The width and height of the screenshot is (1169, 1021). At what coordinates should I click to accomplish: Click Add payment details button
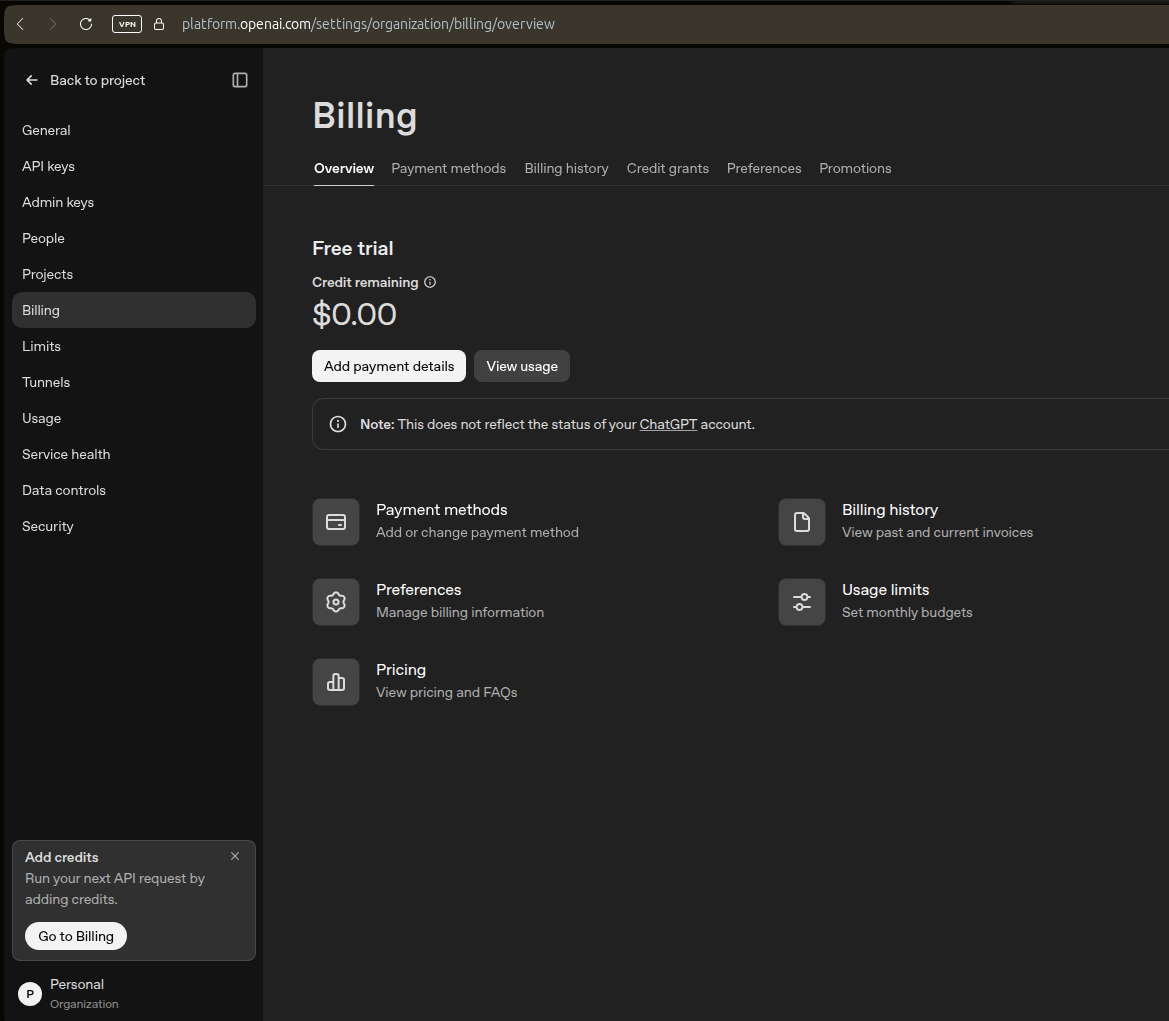click(389, 366)
